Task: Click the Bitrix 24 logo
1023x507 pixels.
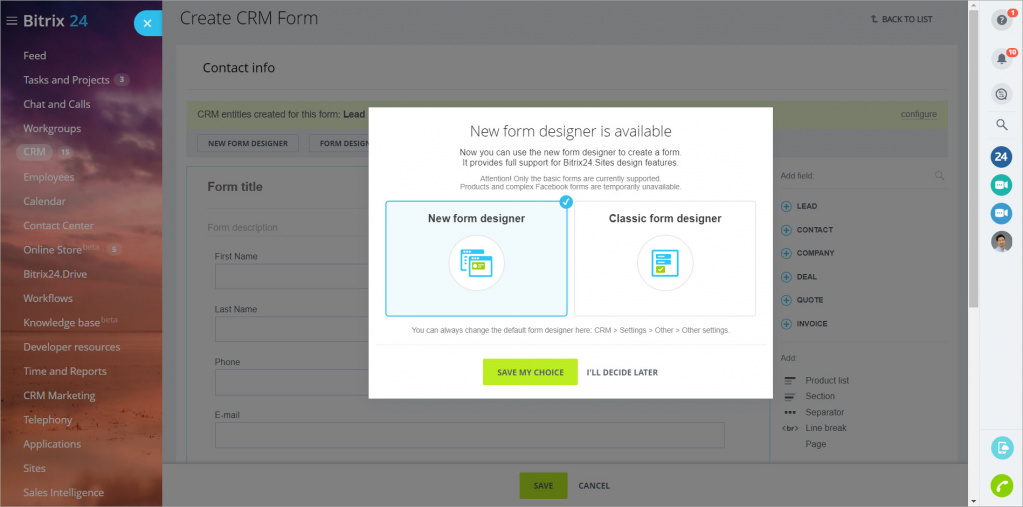Action: click(x=55, y=21)
